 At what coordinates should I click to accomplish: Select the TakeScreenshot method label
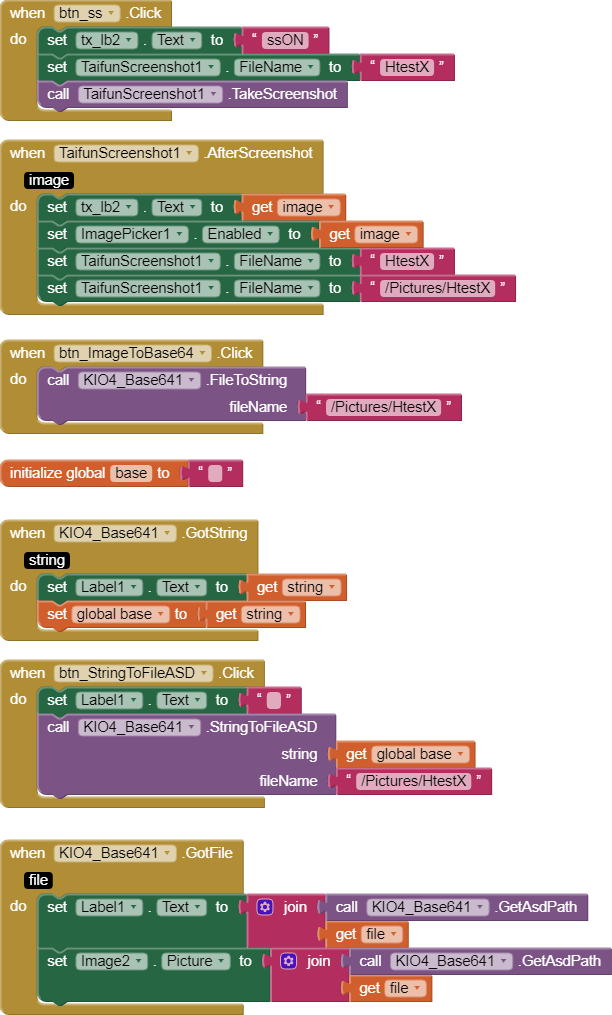coord(283,95)
